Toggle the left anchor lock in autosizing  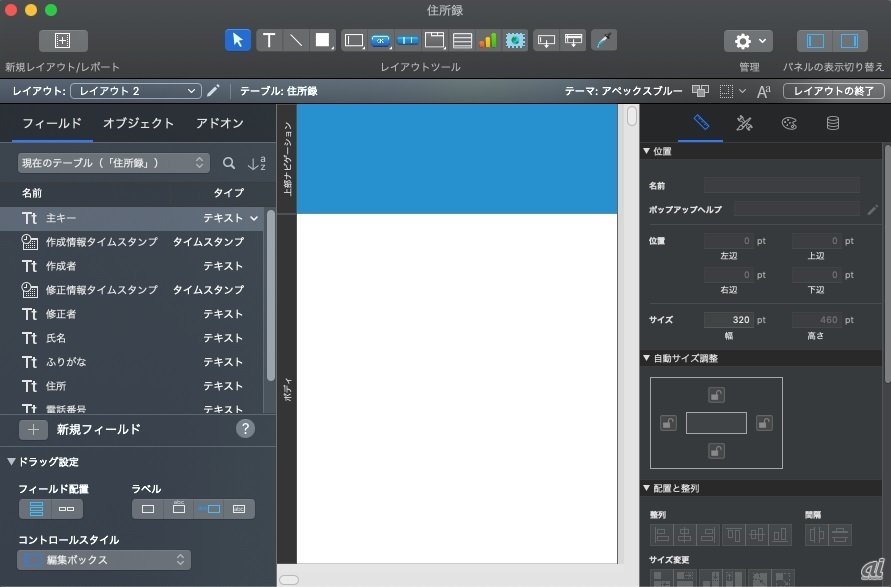click(668, 423)
